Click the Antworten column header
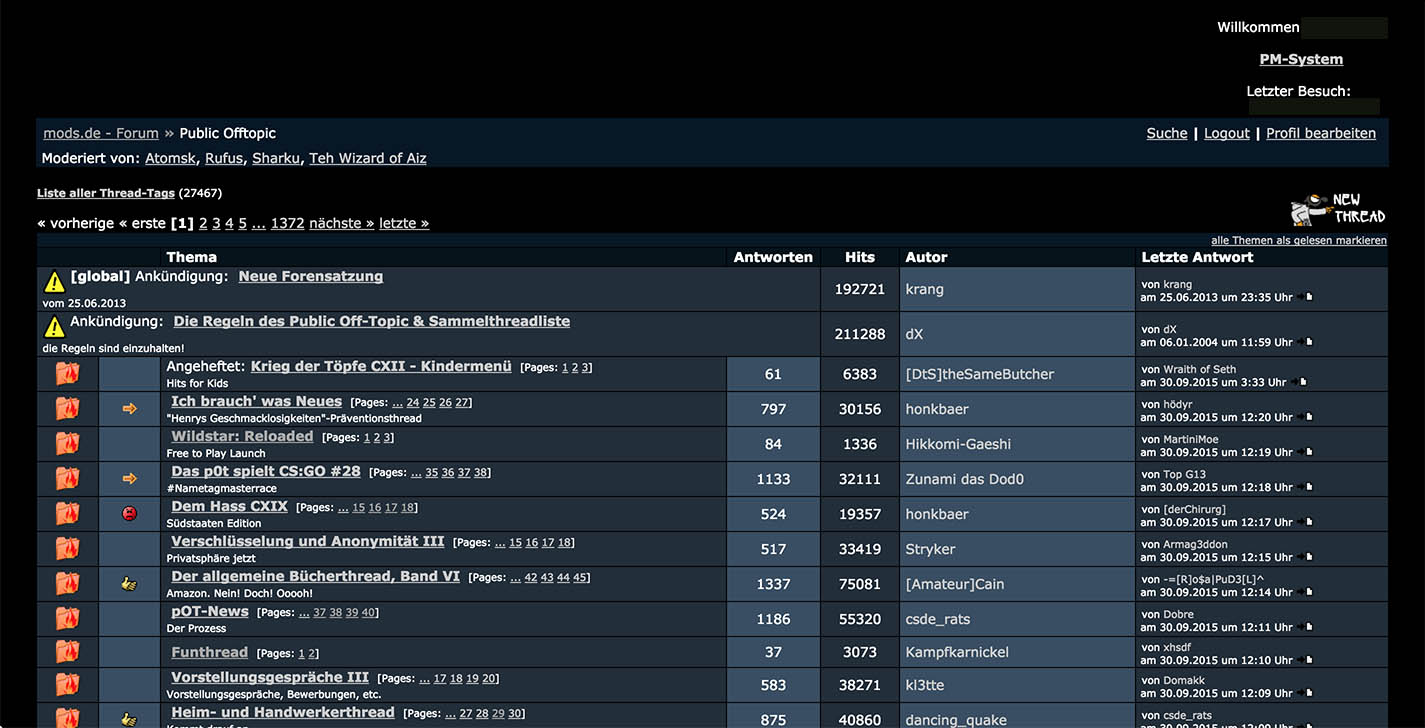The height and width of the screenshot is (728, 1425). coord(773,257)
